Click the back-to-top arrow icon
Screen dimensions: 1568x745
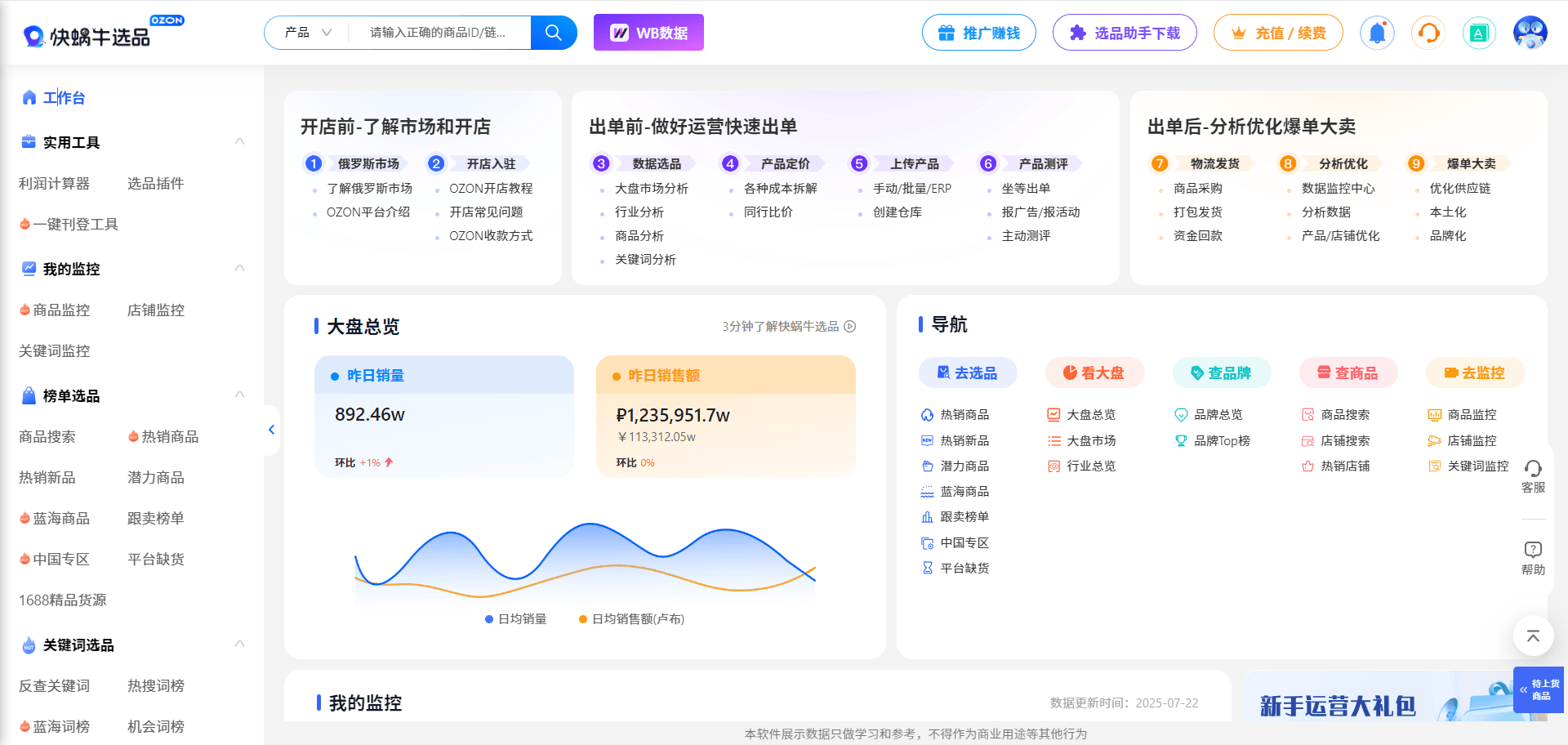pos(1533,636)
